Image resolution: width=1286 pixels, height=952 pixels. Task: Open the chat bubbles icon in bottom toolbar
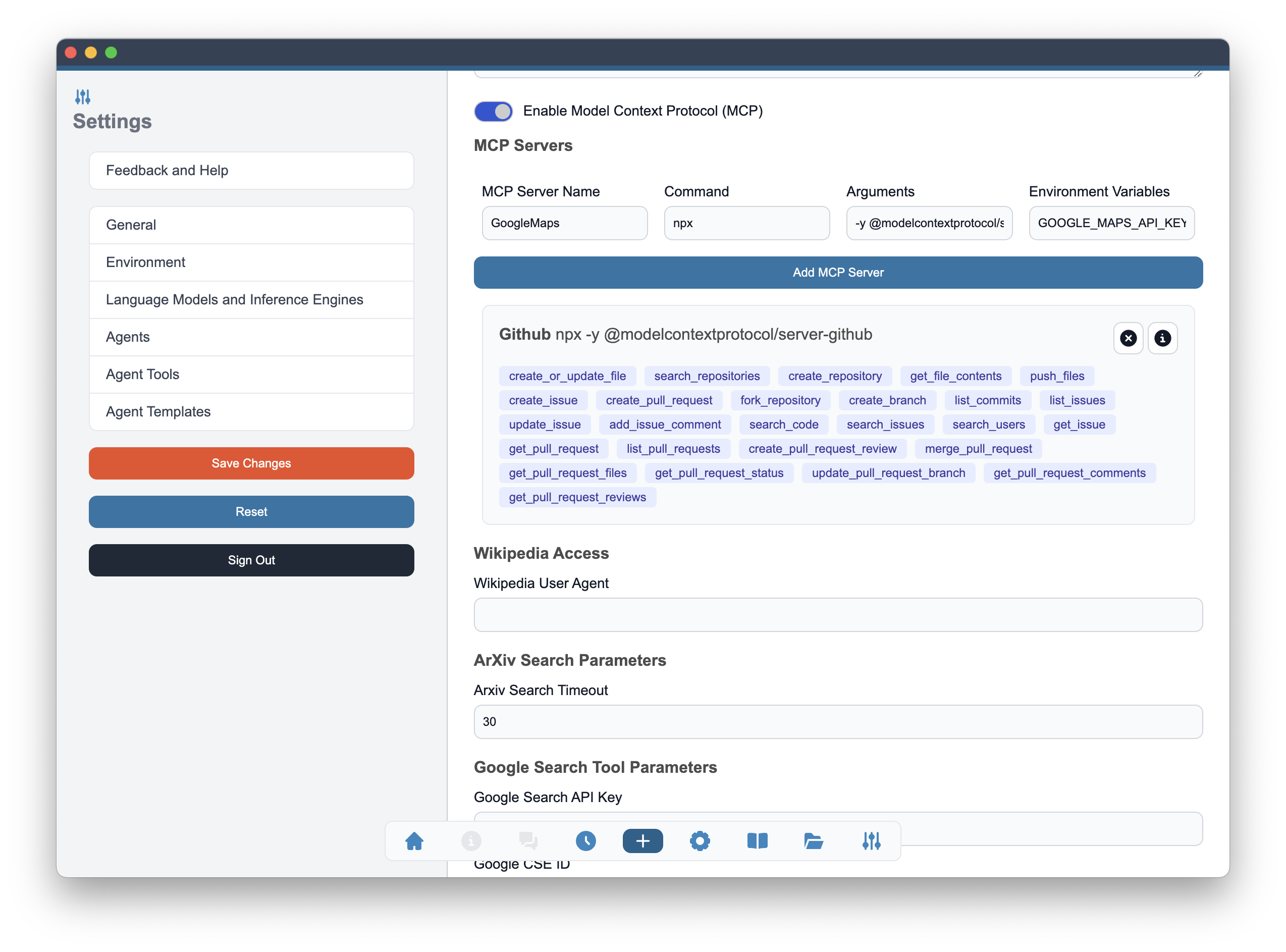coord(528,841)
